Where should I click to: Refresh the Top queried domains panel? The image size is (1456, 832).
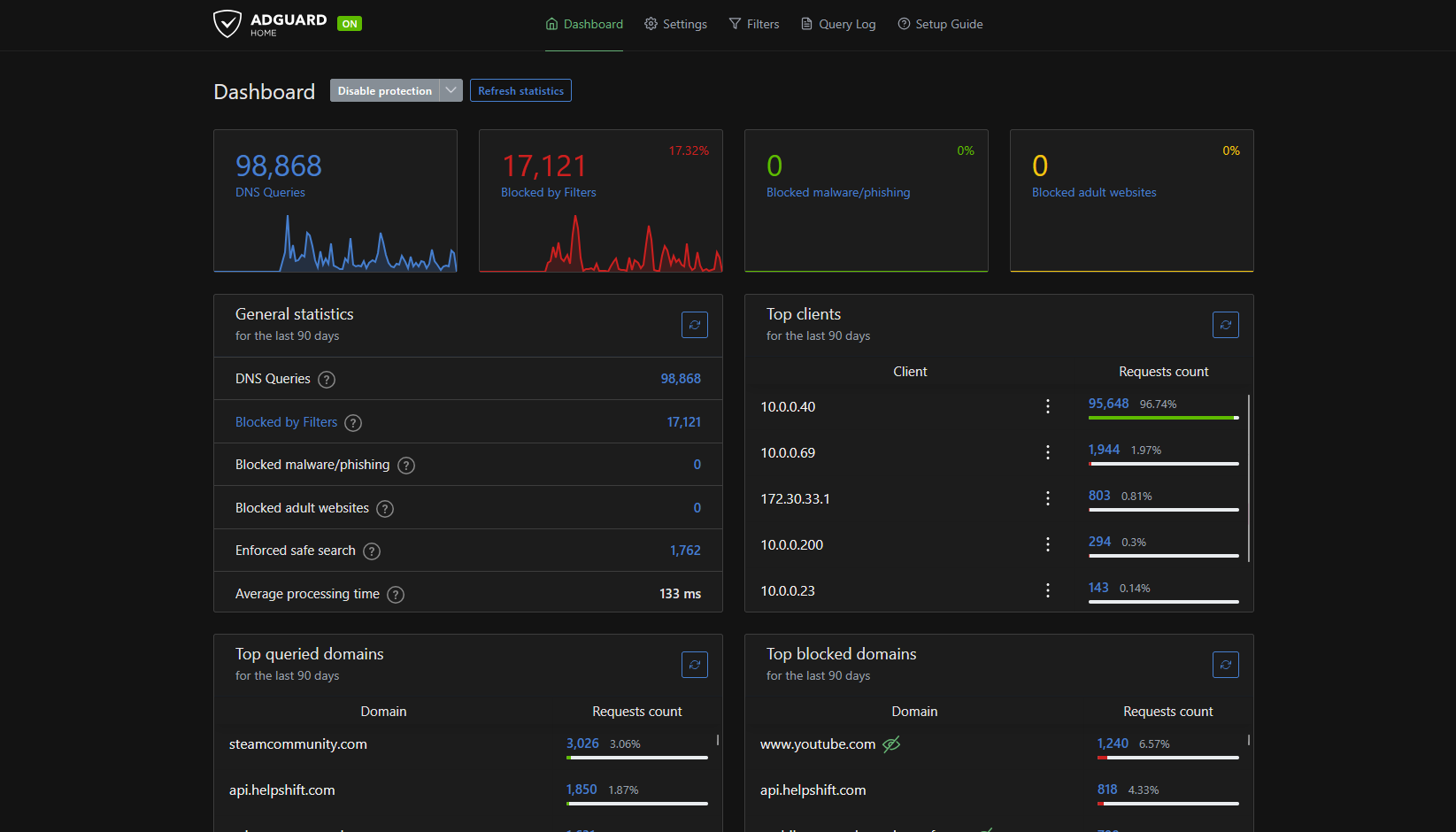pos(695,665)
